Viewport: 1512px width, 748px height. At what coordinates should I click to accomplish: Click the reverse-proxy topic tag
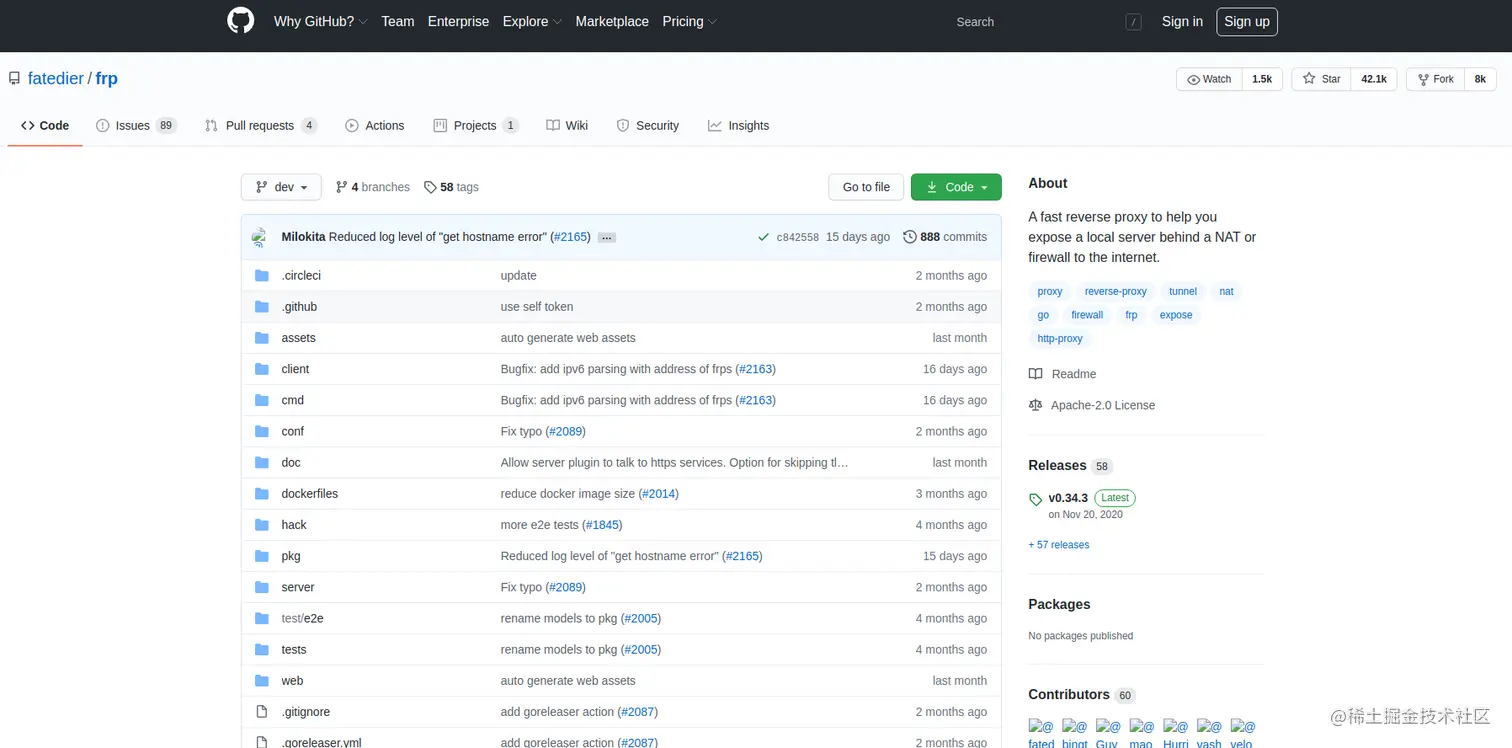click(1115, 291)
